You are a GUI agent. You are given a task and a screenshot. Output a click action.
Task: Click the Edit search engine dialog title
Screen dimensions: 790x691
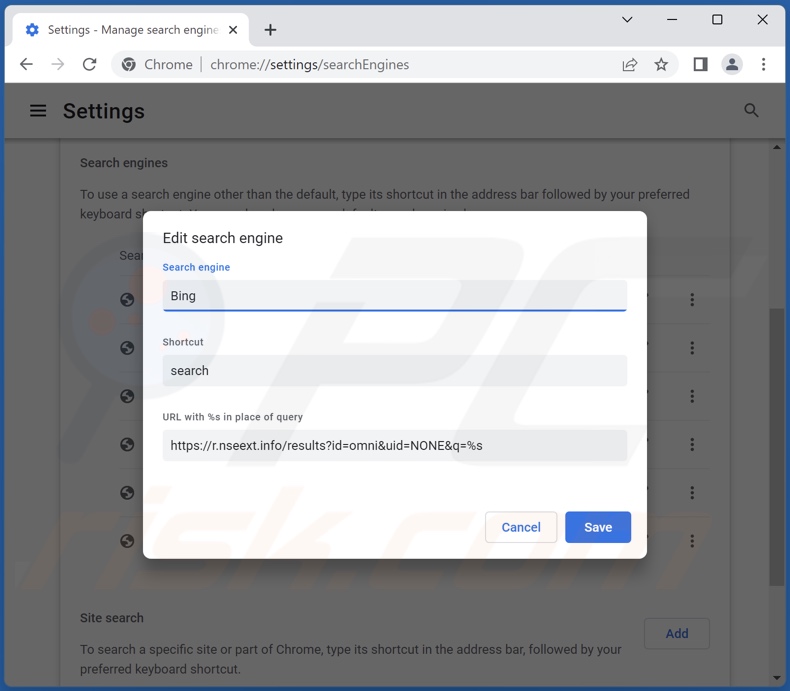pos(223,238)
